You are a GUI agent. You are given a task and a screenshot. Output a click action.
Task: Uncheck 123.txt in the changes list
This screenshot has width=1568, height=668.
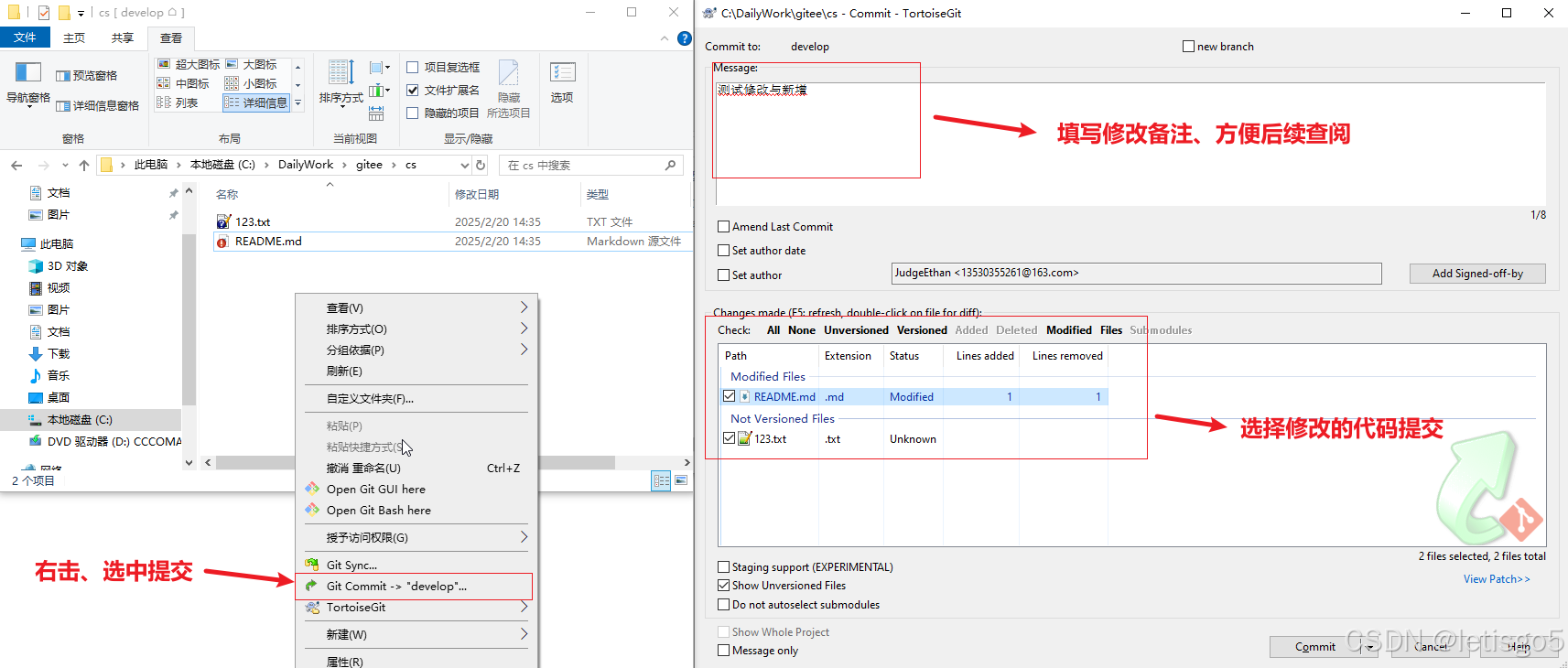point(730,438)
